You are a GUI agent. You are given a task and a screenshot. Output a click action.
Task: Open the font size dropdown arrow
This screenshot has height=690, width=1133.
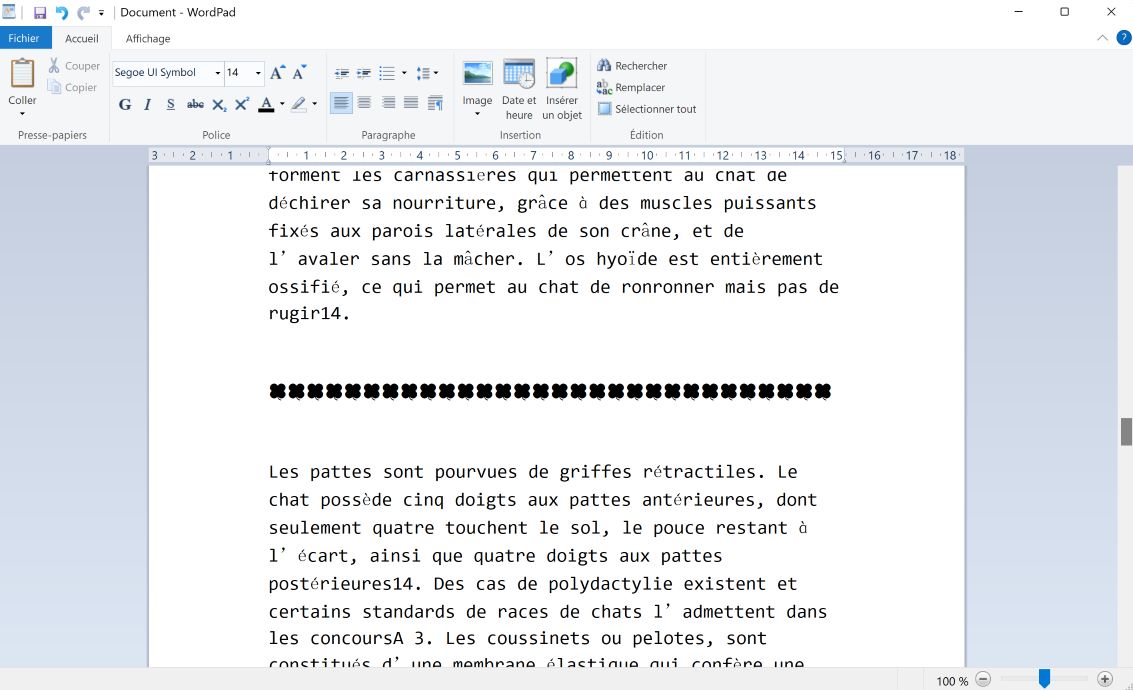pos(258,73)
